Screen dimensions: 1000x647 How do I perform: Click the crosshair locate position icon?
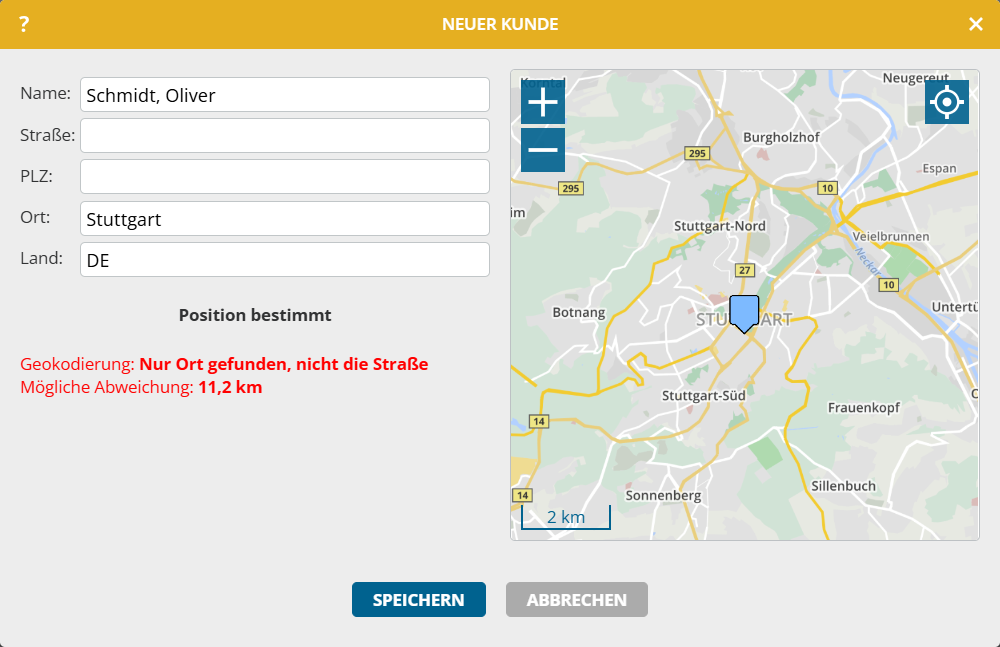coord(946,102)
